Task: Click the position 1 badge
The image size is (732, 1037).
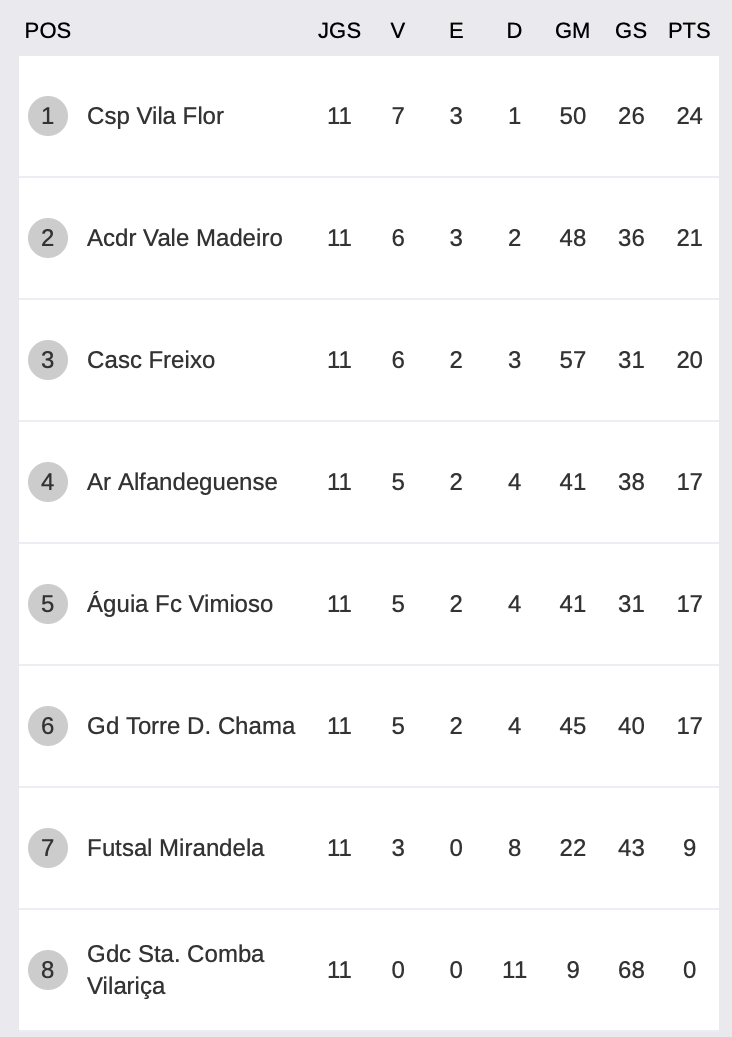Action: pyautogui.click(x=48, y=116)
